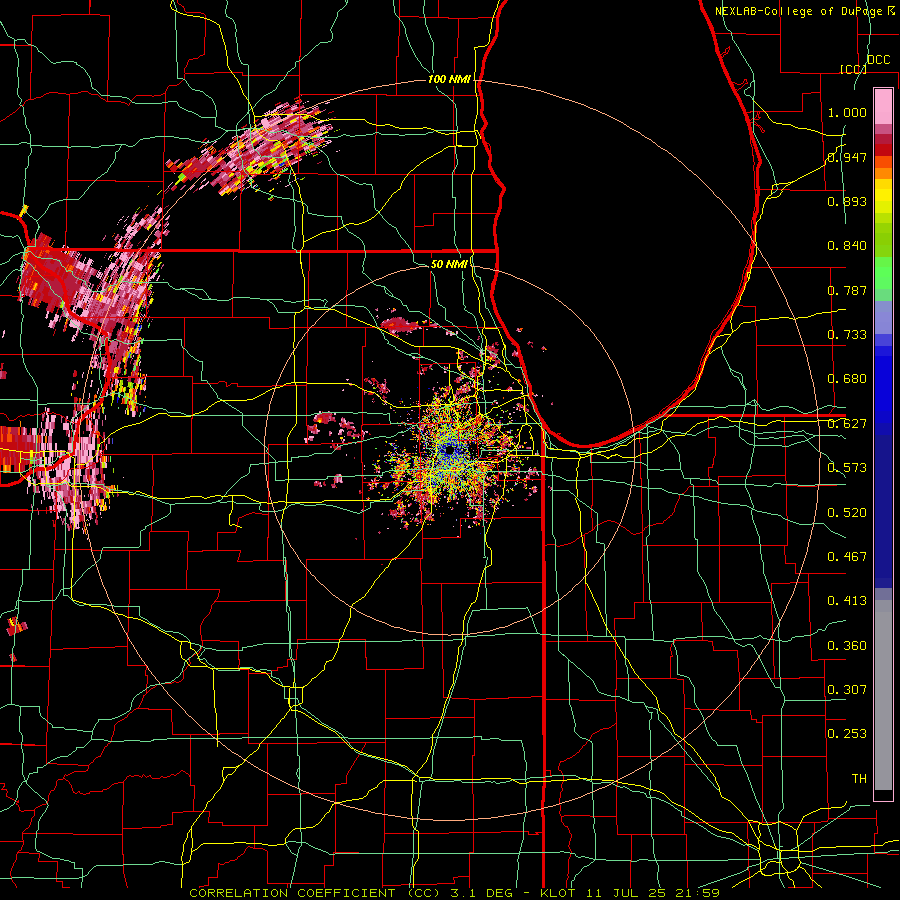Image resolution: width=900 pixels, height=900 pixels.
Task: Click the 50 NMI range ring label
Action: 449,264
